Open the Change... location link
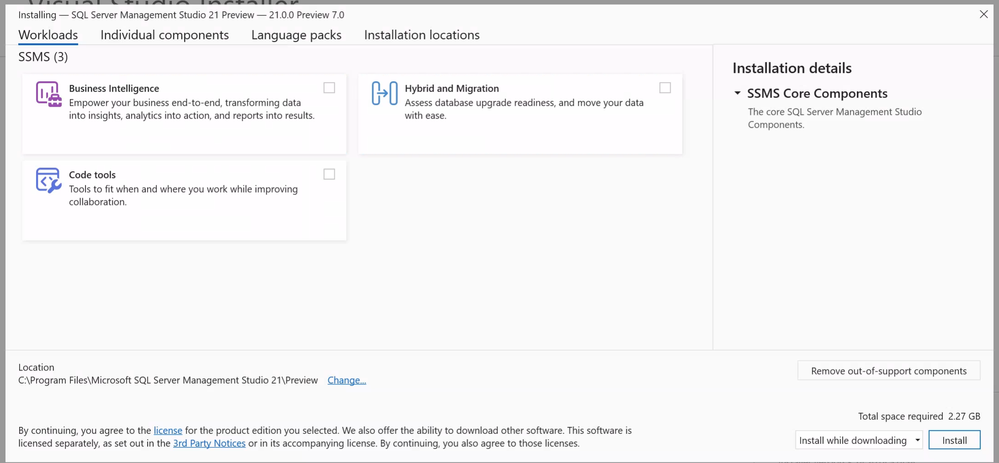This screenshot has height=463, width=999. click(x=347, y=380)
